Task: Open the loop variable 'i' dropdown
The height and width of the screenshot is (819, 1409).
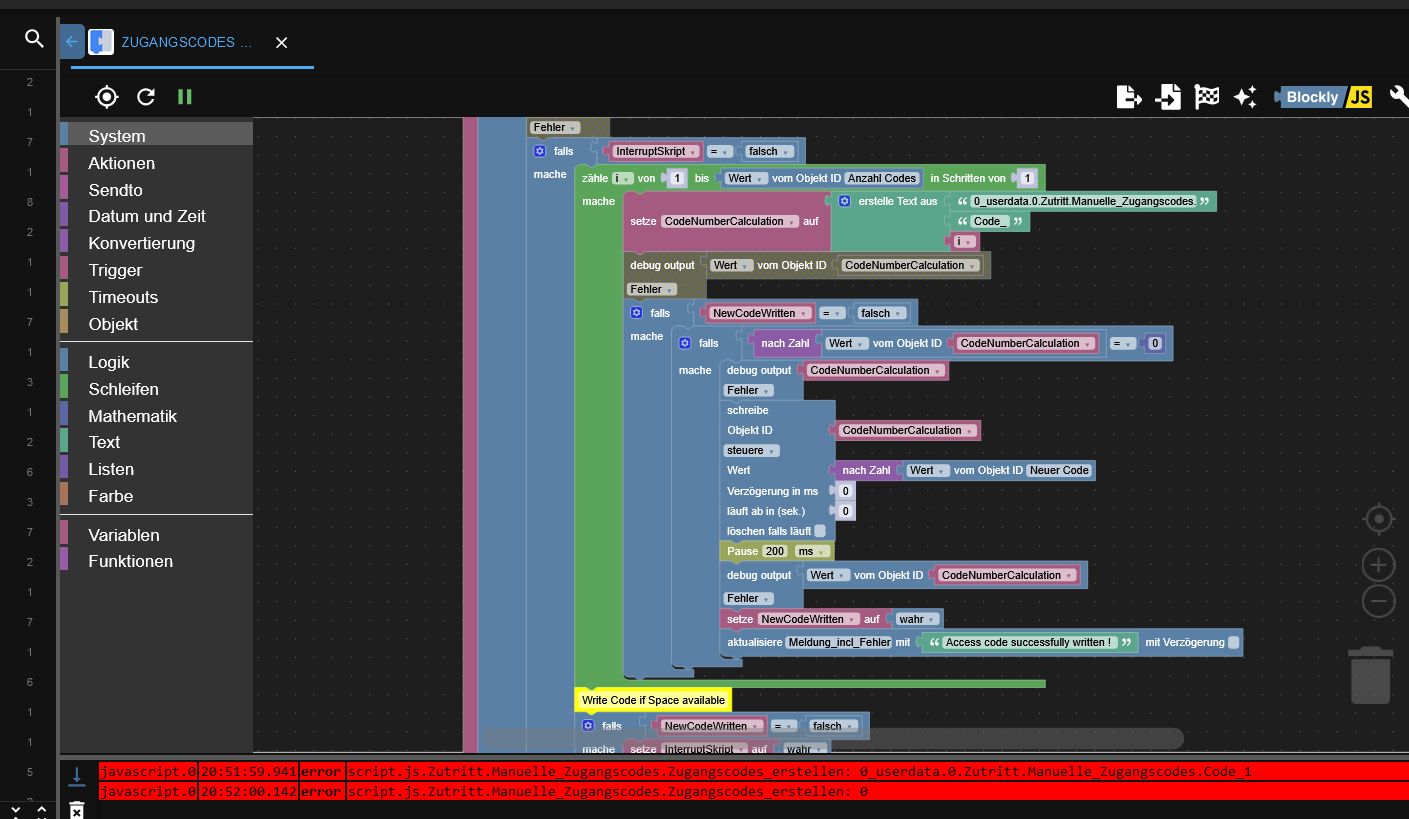Action: click(x=623, y=178)
